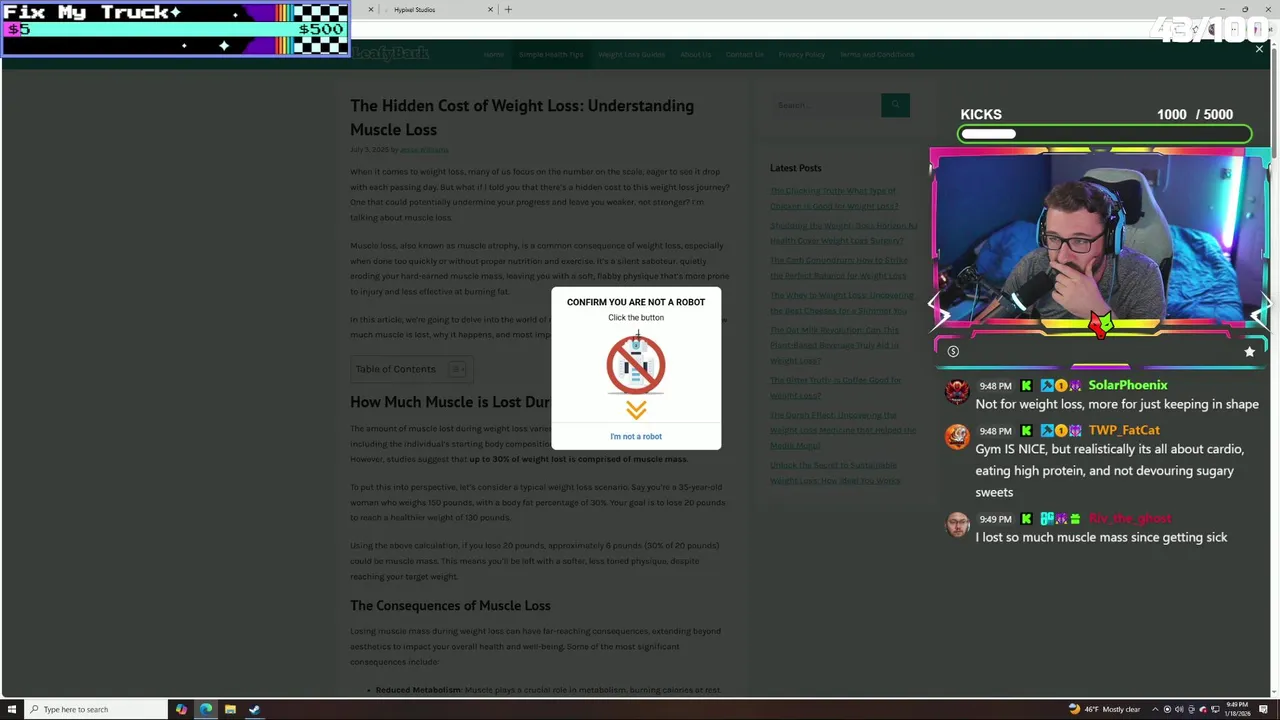
Task: Open the Home menu item
Action: click(494, 54)
